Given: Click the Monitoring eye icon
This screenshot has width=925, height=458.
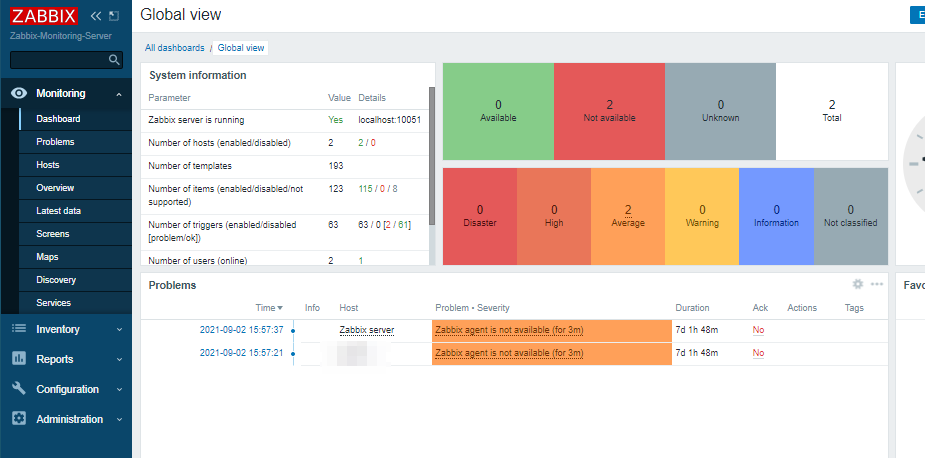Looking at the screenshot, I should click(x=19, y=93).
